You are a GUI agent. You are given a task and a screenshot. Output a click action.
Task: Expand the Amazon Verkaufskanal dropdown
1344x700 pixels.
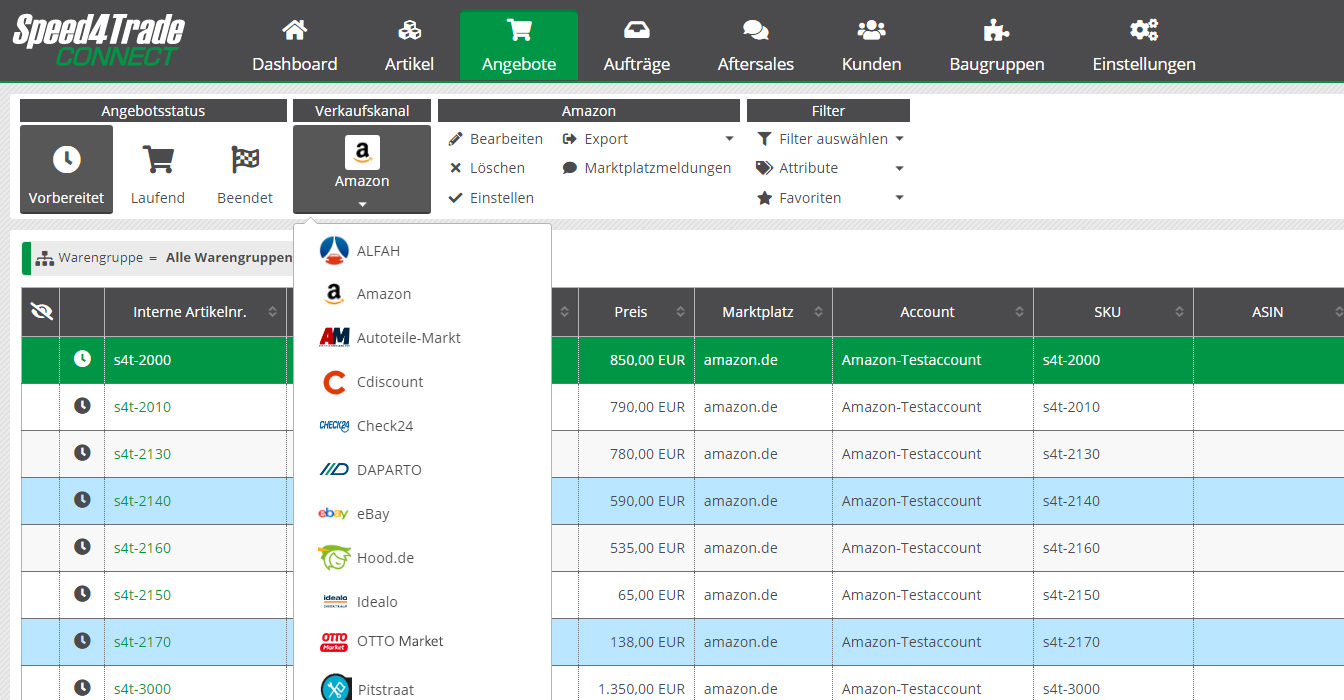pyautogui.click(x=362, y=169)
